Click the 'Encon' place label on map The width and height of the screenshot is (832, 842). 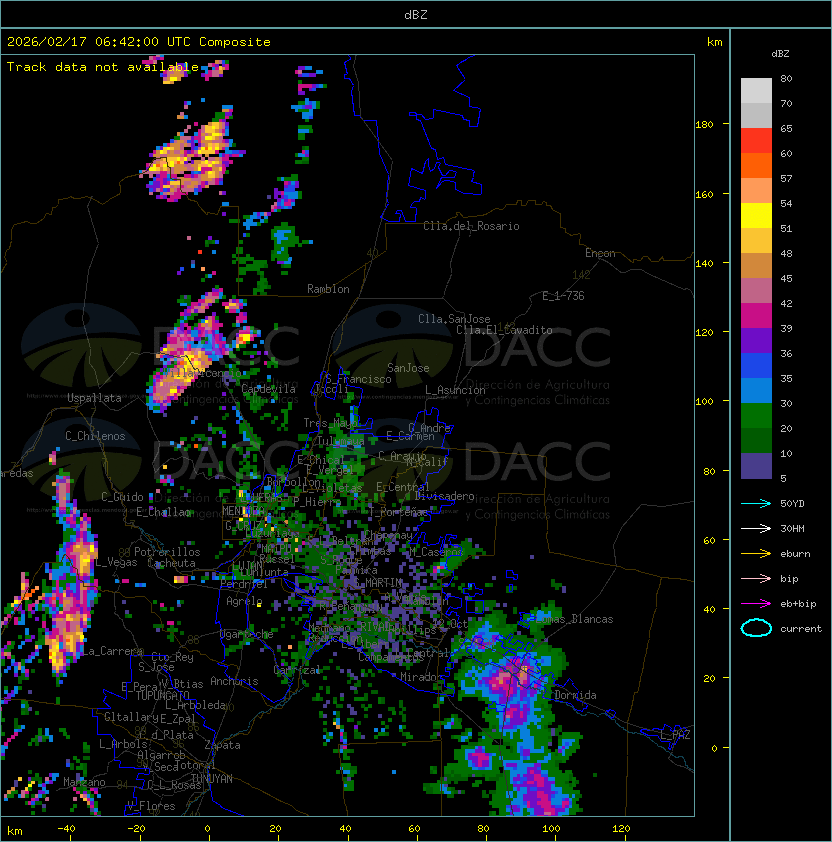coord(600,253)
